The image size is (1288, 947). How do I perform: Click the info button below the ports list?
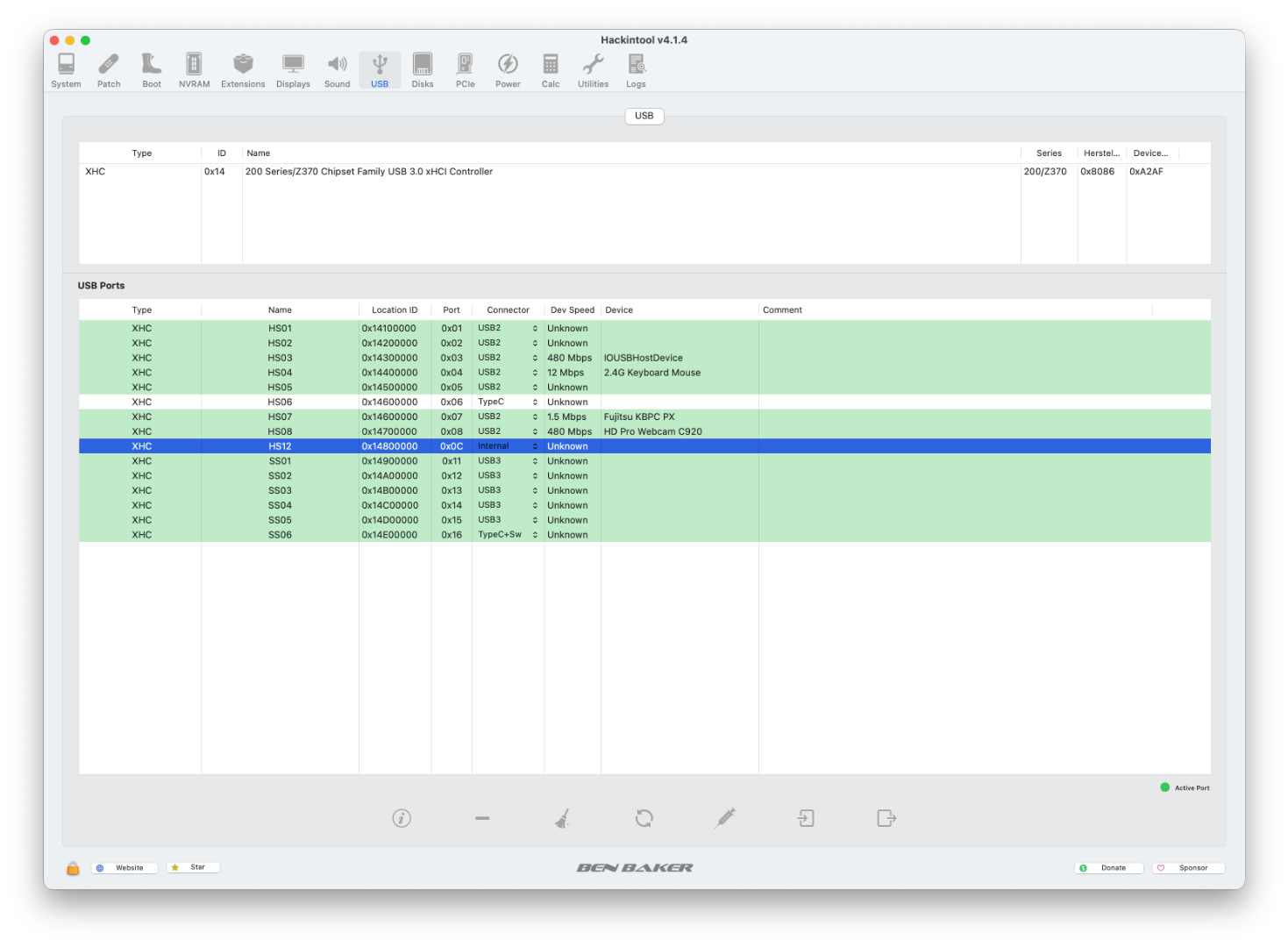(402, 818)
